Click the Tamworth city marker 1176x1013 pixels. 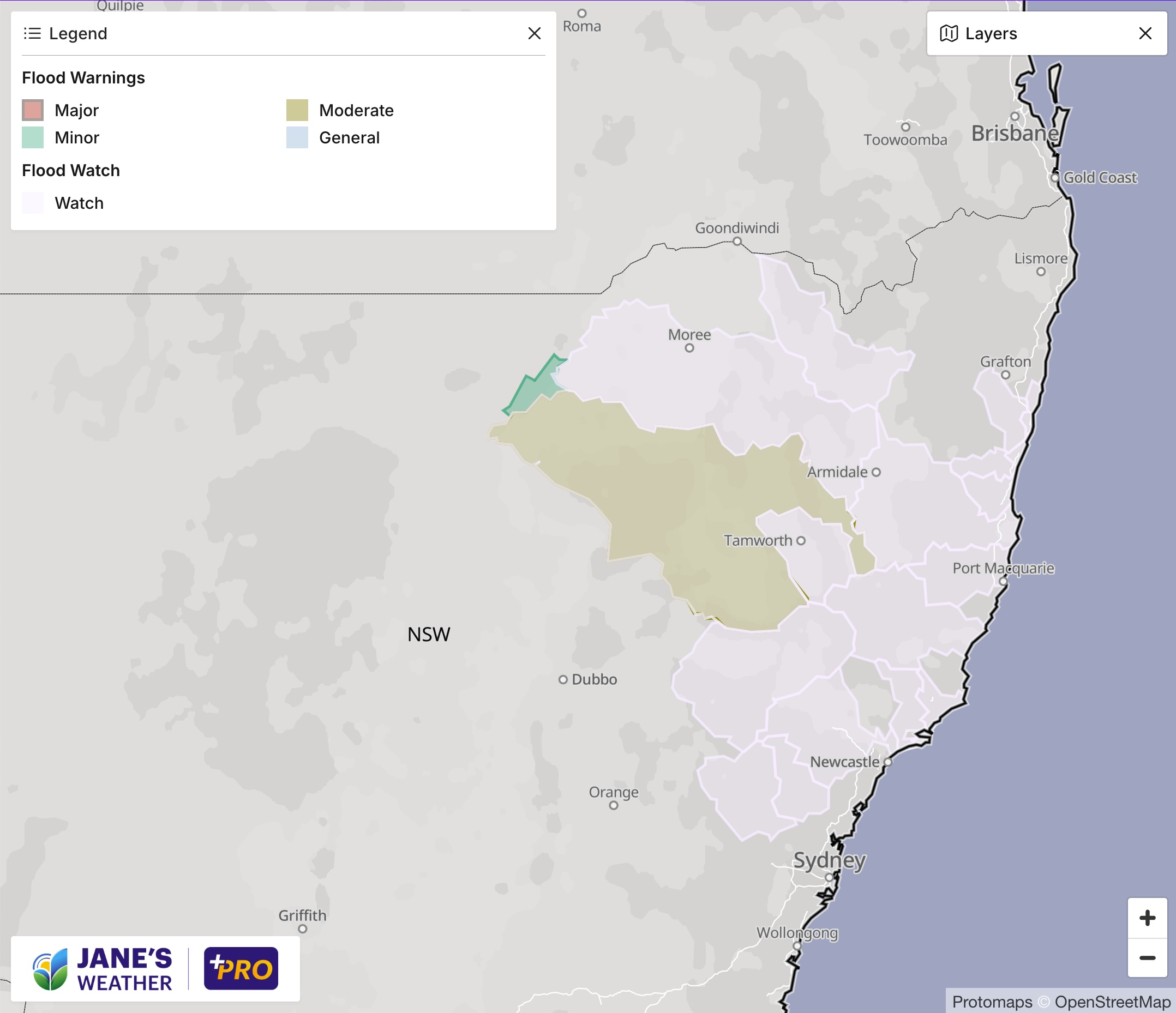(x=801, y=540)
